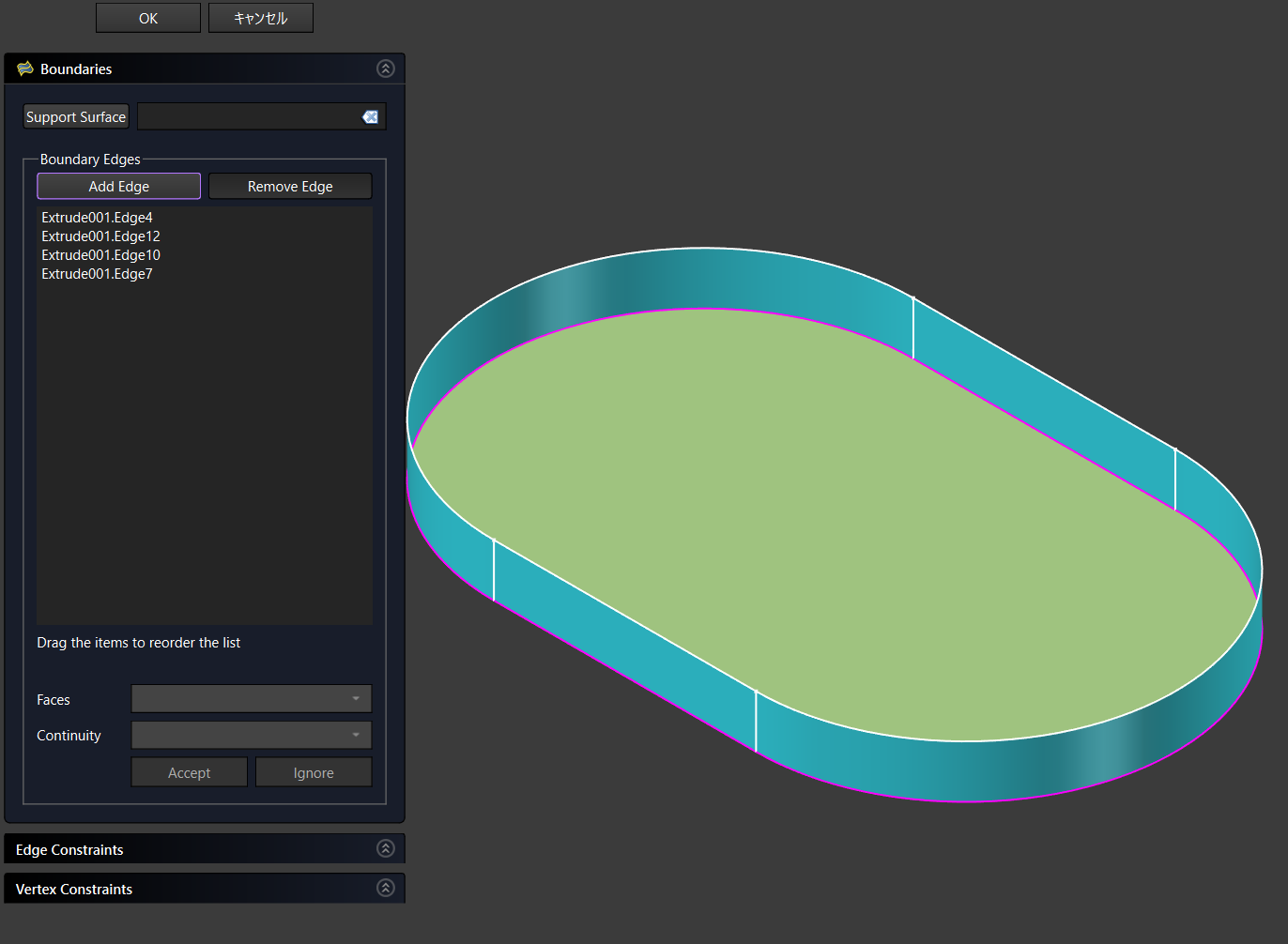Select Extrude001.Edge4 in the list
The height and width of the screenshot is (944, 1288).
click(97, 218)
